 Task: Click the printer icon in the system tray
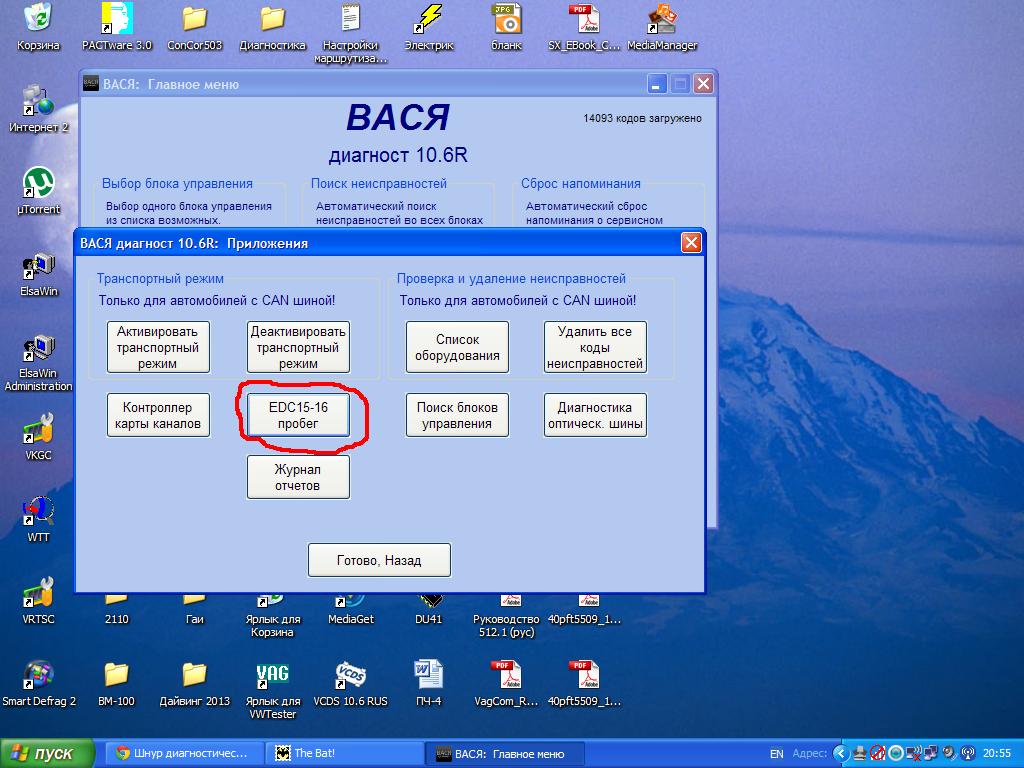pos(860,753)
